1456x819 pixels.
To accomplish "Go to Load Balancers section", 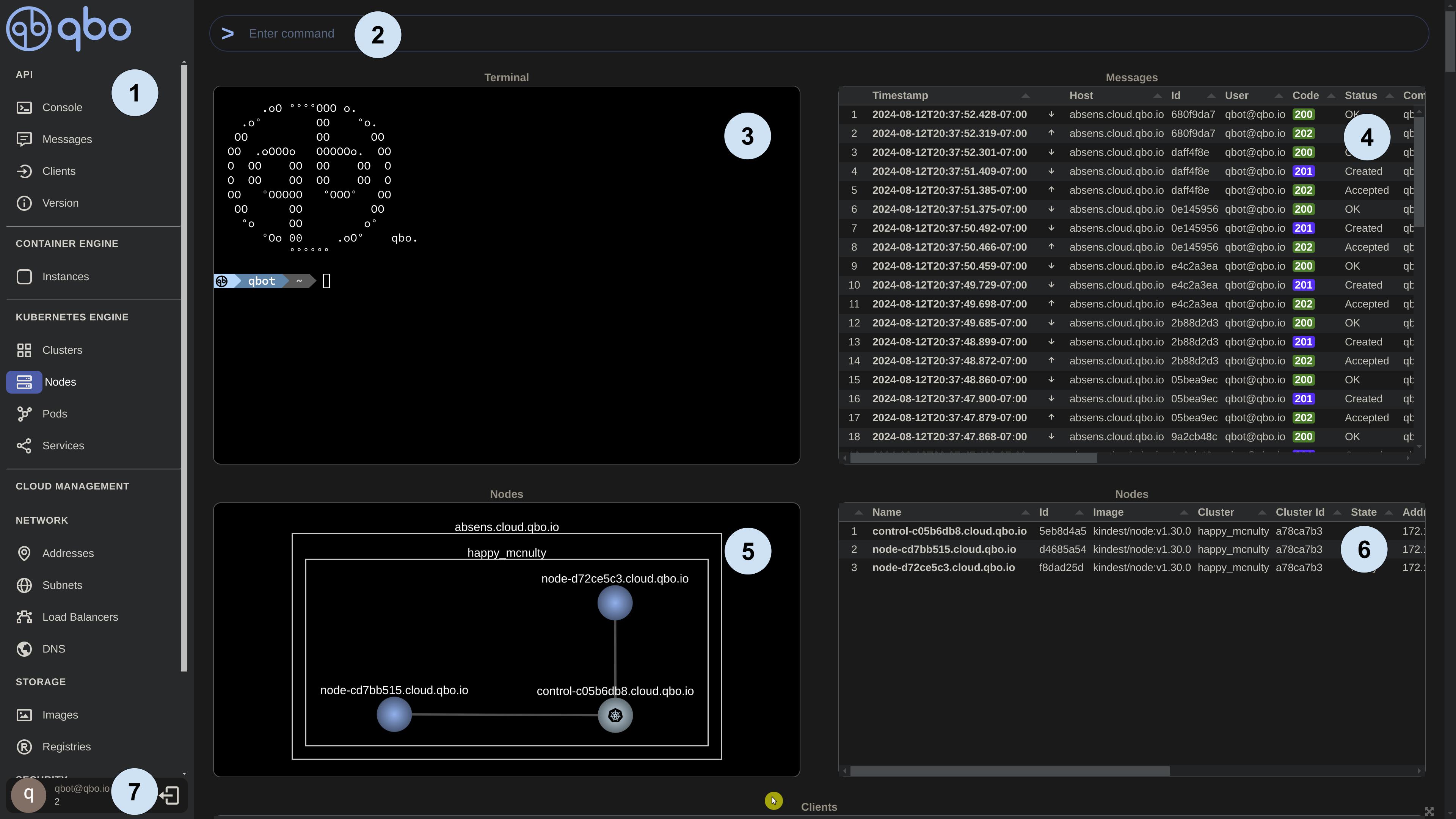I will point(80,617).
